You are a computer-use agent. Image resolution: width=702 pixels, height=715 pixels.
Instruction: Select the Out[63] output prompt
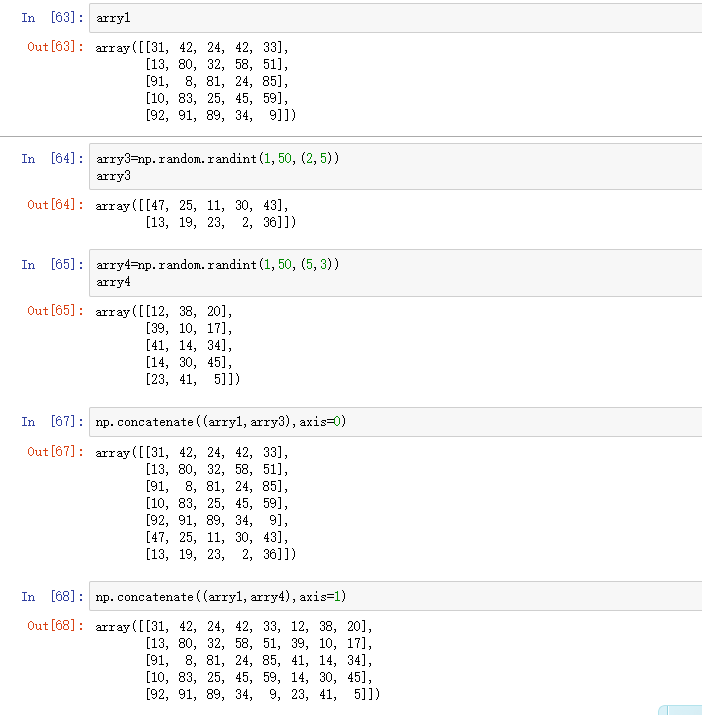[55, 47]
